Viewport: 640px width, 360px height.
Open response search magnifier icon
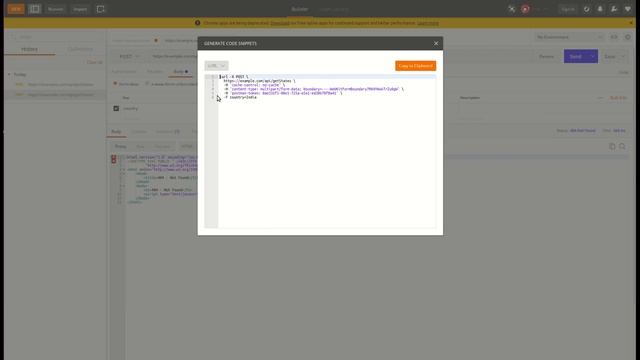point(622,146)
